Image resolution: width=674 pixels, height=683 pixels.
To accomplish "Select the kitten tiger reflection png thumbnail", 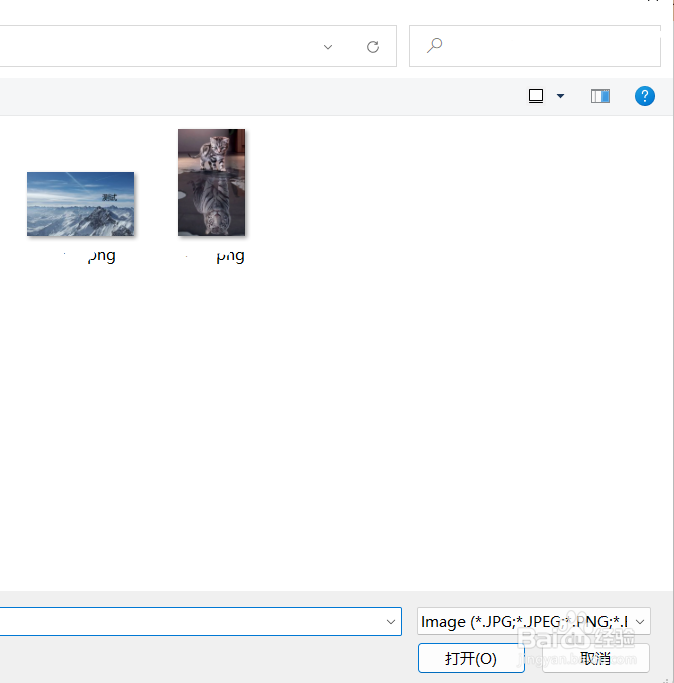I will (x=211, y=182).
